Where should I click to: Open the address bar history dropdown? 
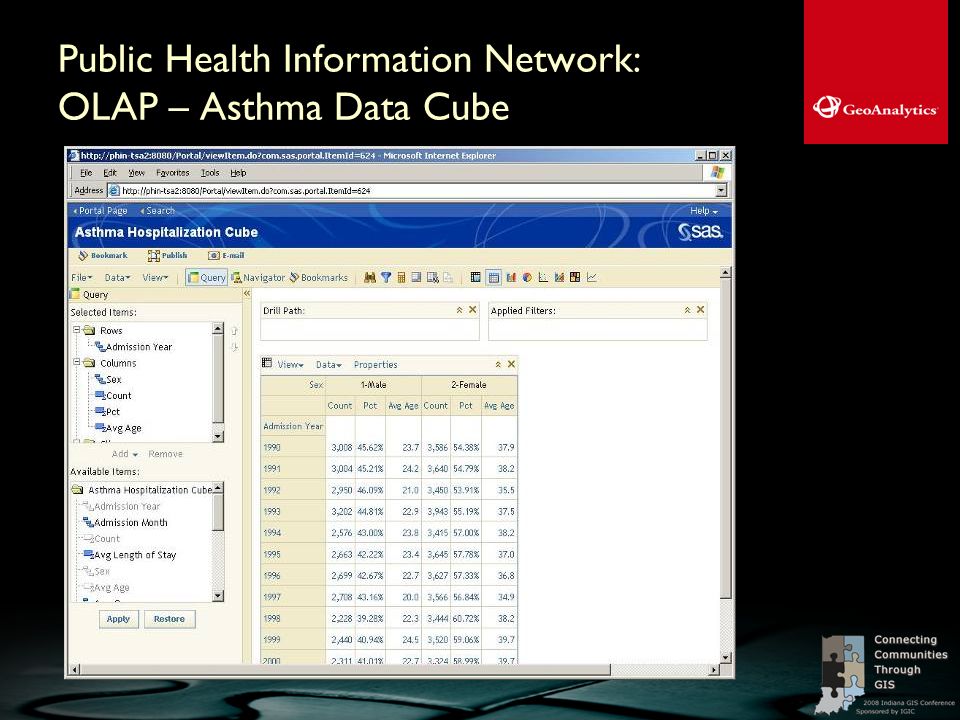pos(721,190)
